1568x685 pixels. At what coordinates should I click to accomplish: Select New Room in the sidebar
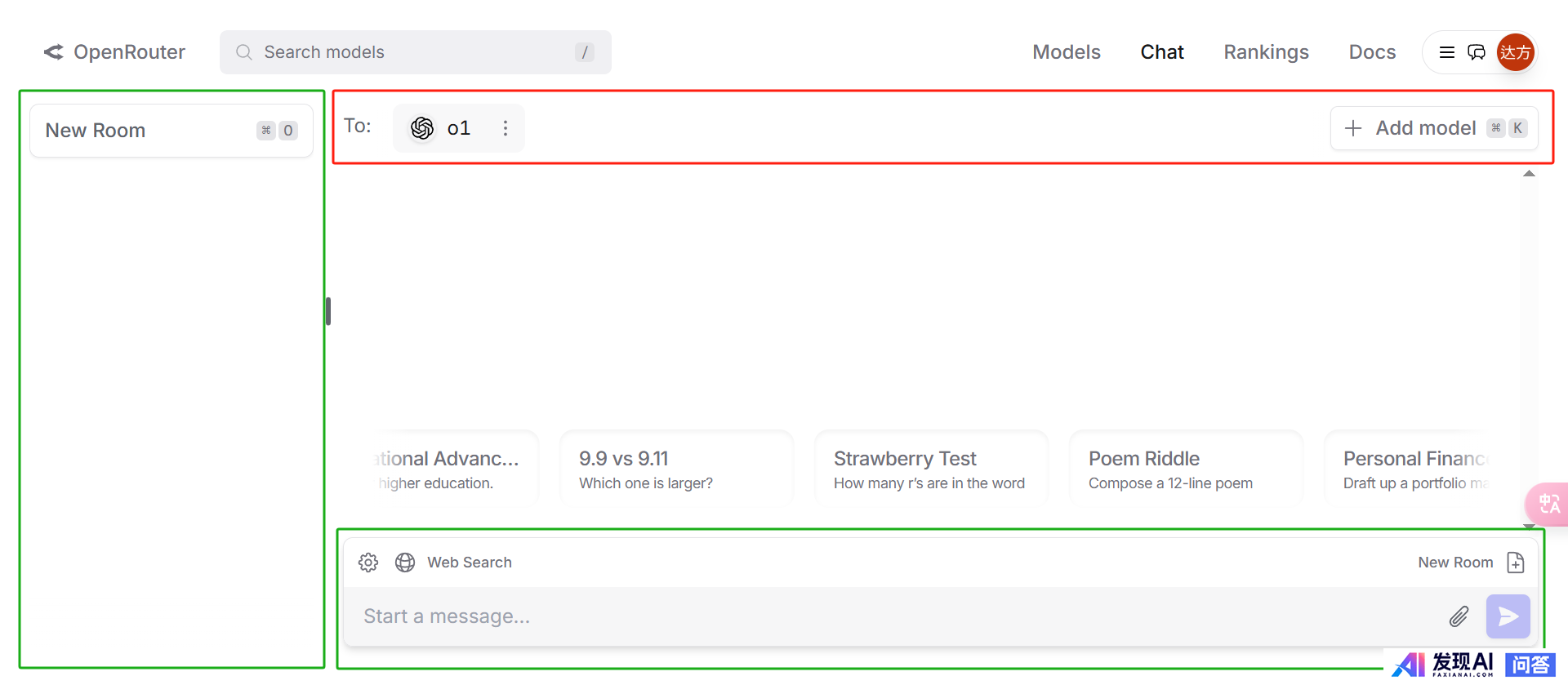(x=171, y=131)
